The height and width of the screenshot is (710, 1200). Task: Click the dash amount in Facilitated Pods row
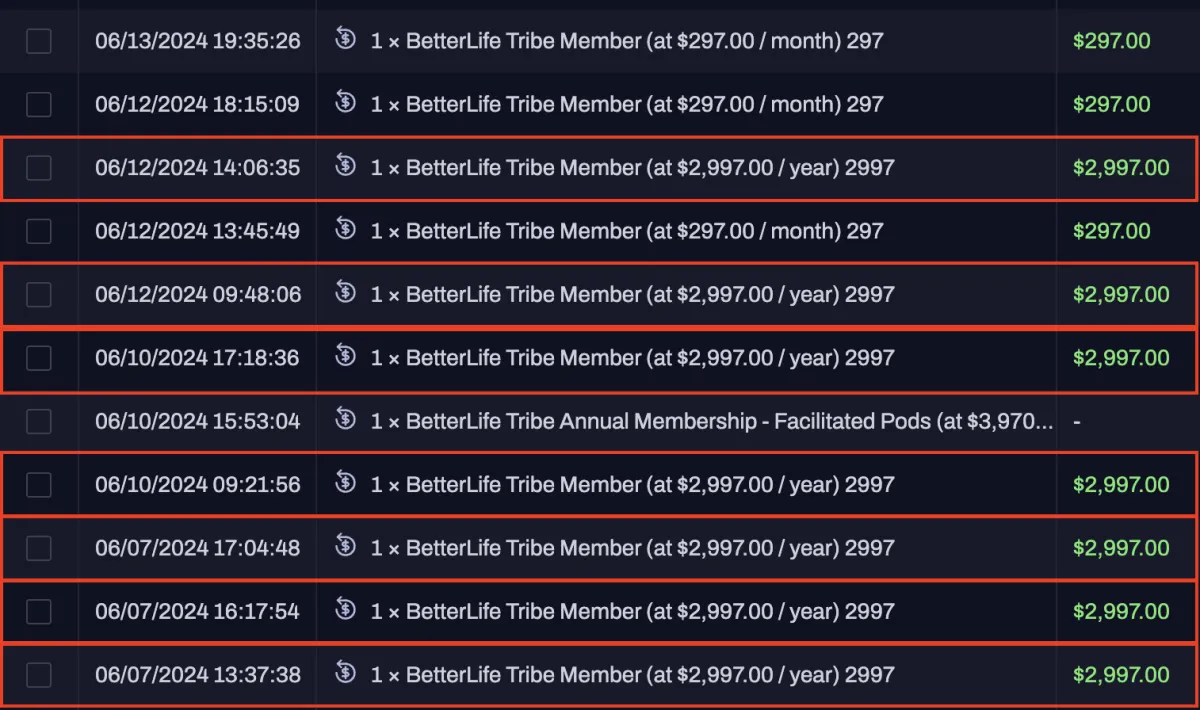pos(1077,421)
